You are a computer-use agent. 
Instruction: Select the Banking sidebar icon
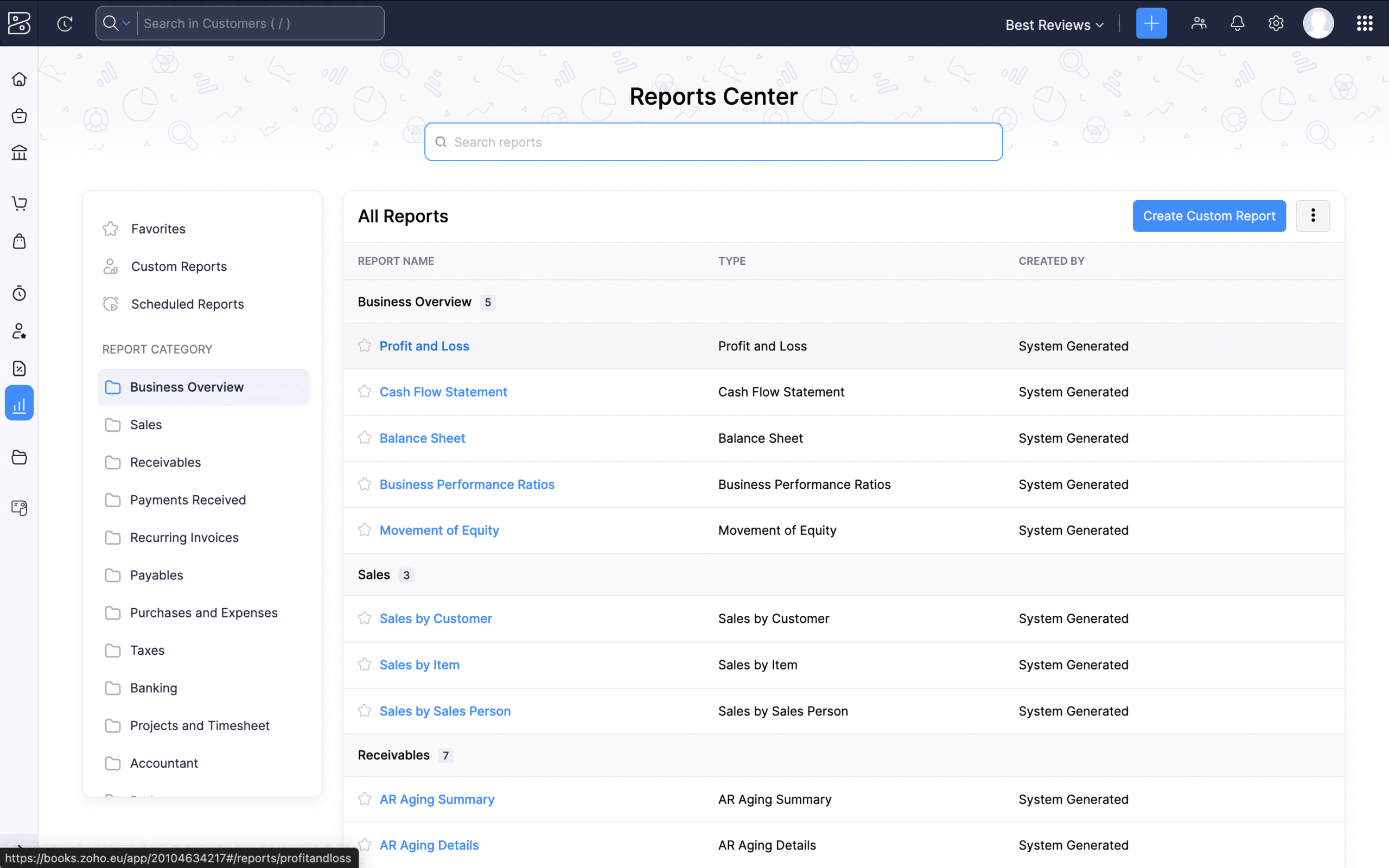(x=20, y=152)
